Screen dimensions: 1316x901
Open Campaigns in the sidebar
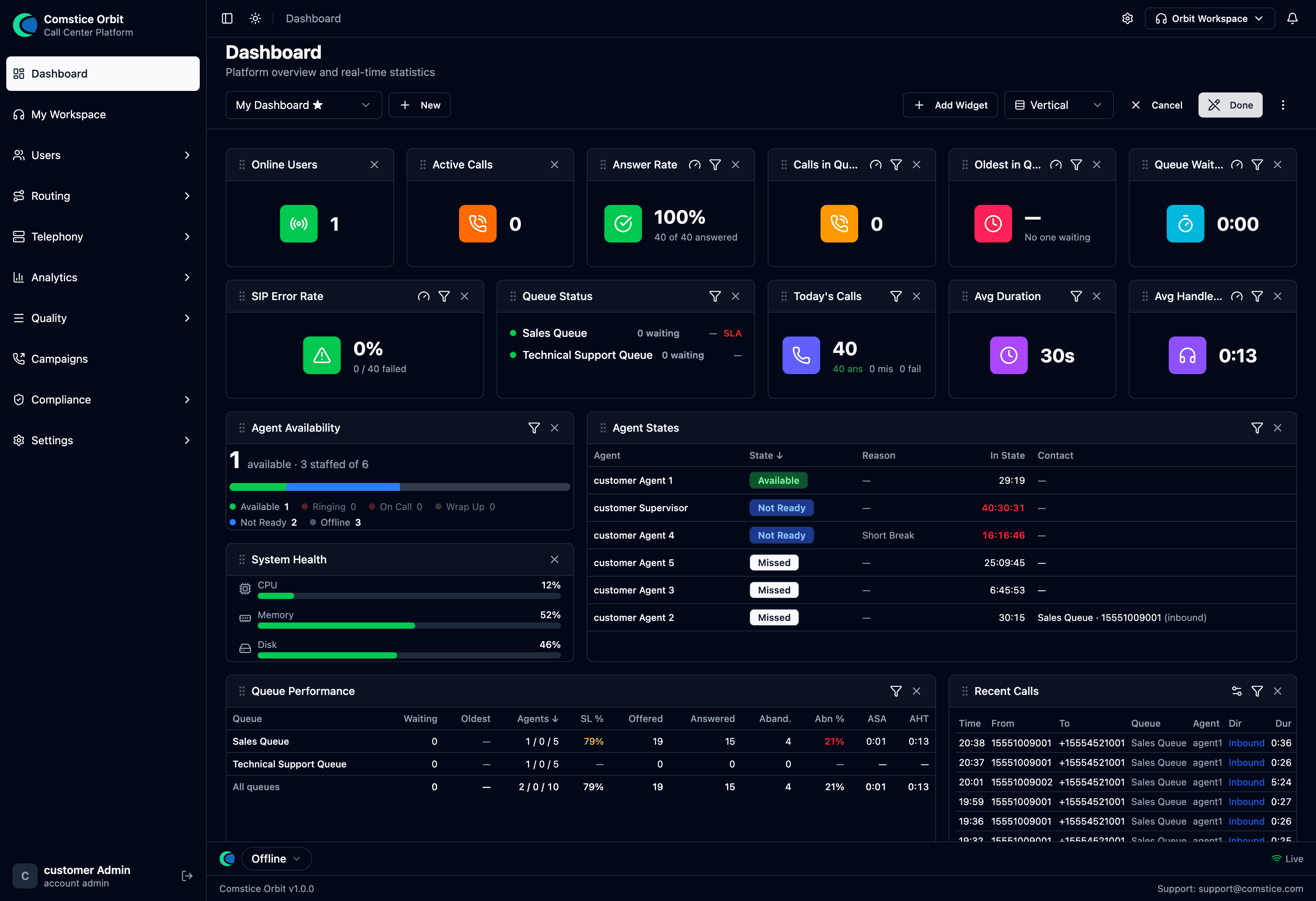click(x=103, y=359)
